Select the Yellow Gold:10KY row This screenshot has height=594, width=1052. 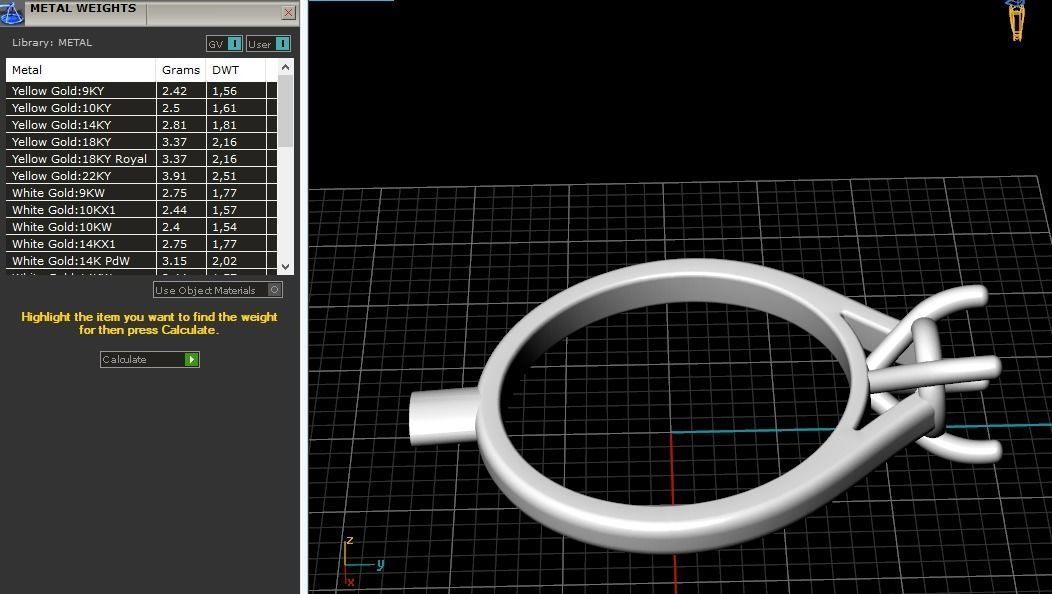(x=142, y=107)
